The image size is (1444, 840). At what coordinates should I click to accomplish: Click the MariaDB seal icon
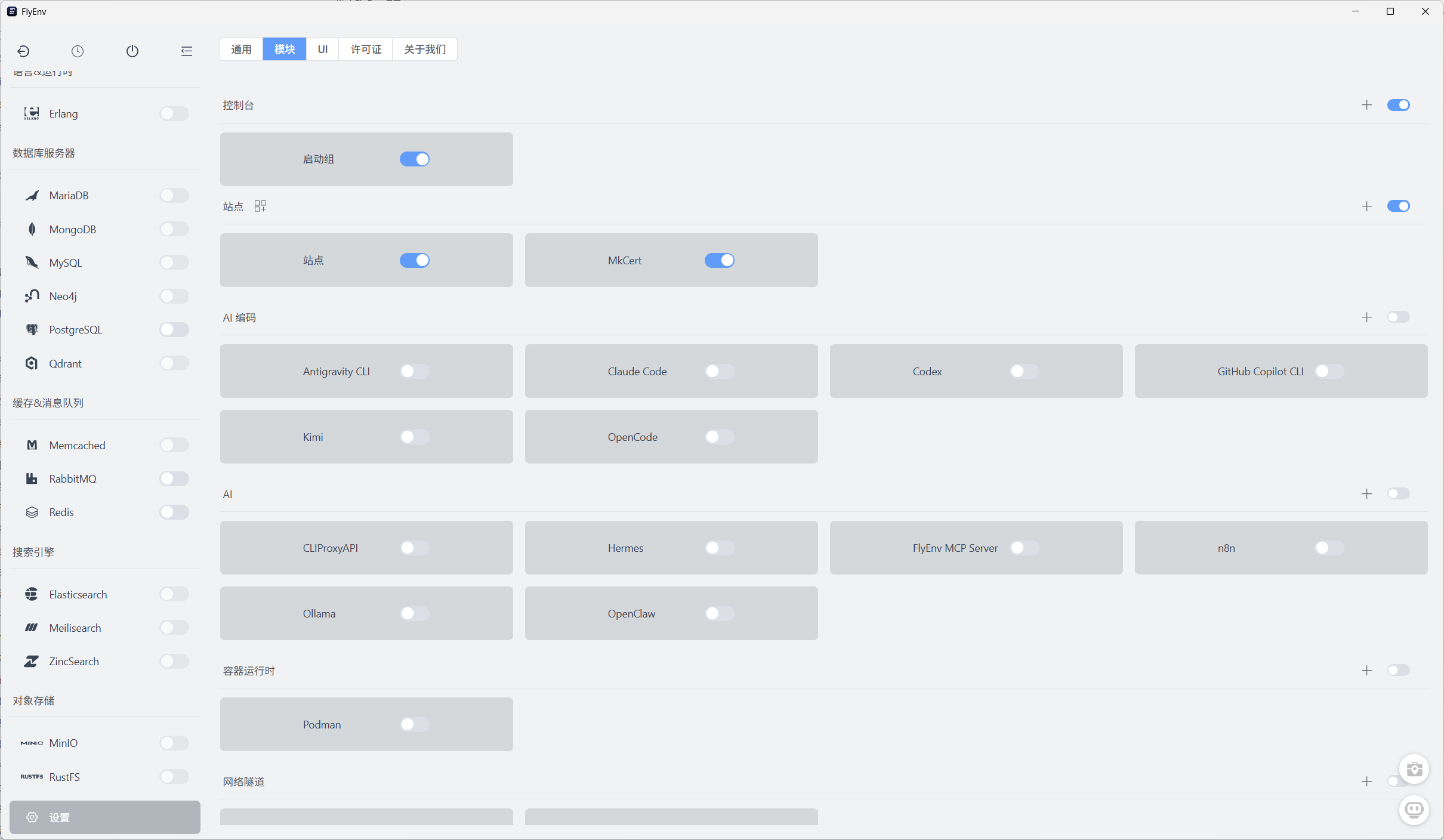point(32,196)
